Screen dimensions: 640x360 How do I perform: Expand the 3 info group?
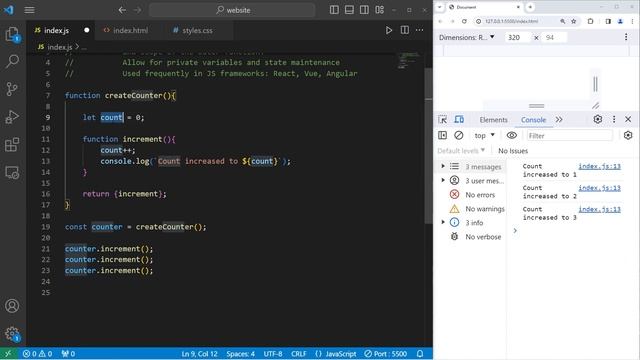pos(443,222)
